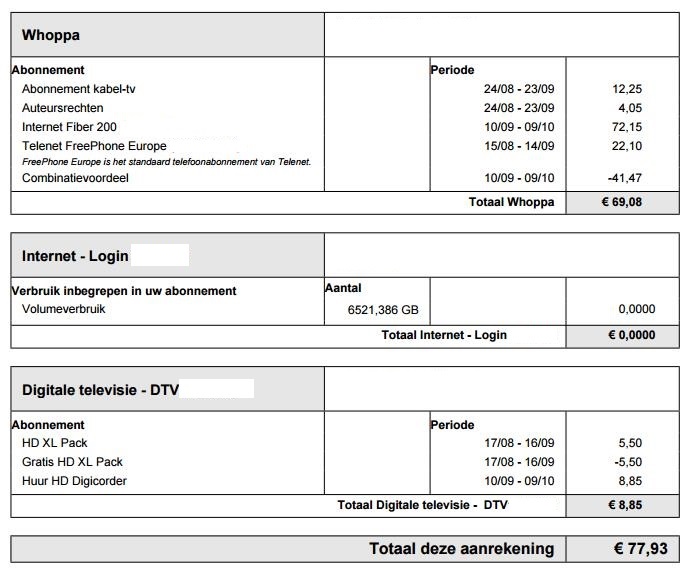Screen dimensions: 690x573
Task: Click the Combinatievoordeel amount -41,47
Action: (x=625, y=178)
